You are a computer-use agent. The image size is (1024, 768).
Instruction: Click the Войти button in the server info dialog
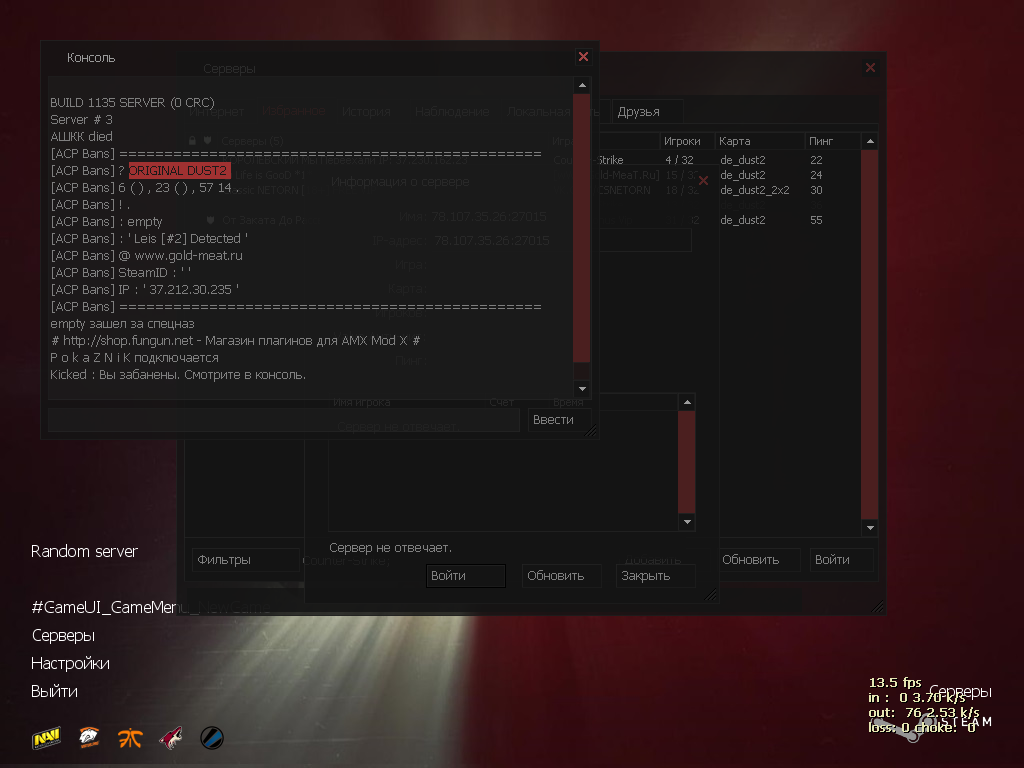466,576
